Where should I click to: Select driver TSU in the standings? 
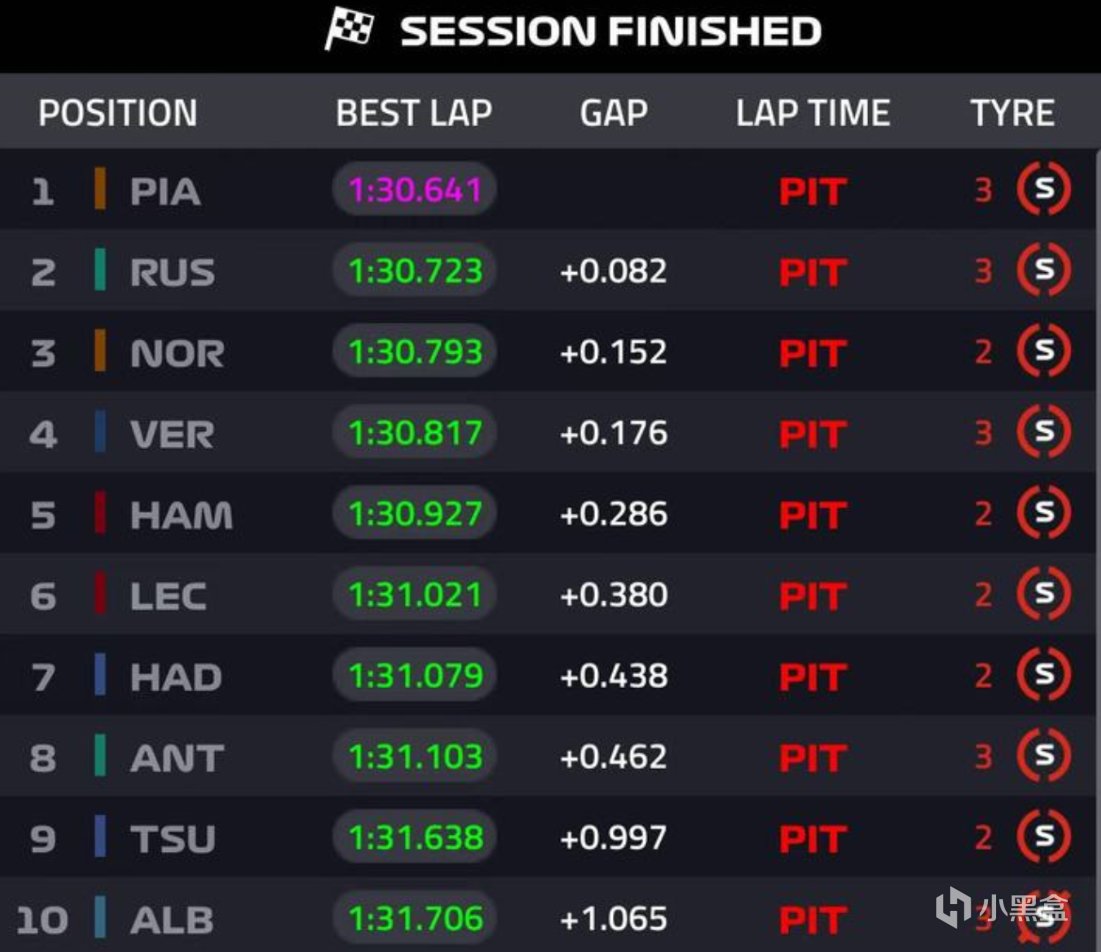tap(172, 839)
